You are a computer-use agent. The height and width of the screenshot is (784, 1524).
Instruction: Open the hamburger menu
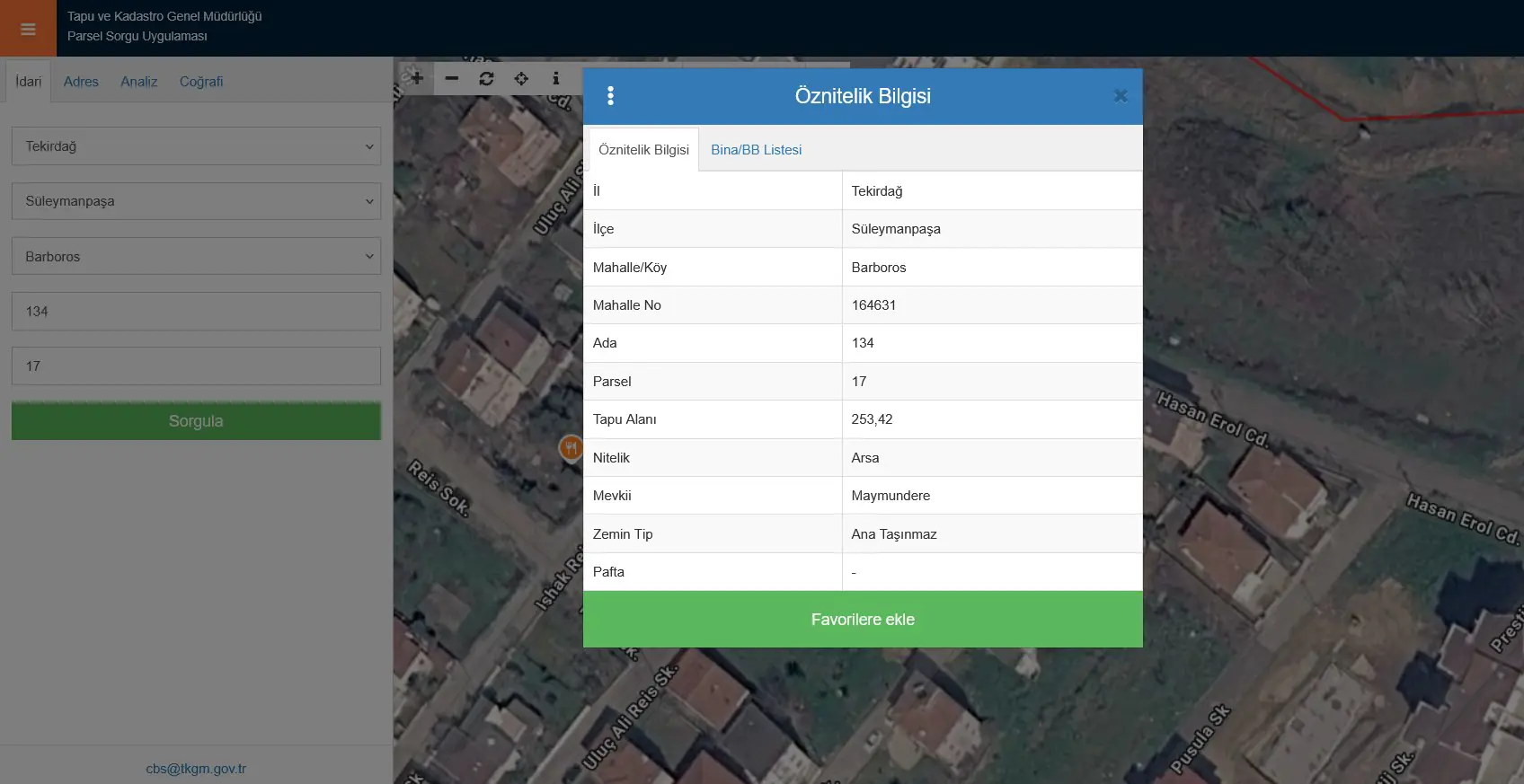[28, 29]
